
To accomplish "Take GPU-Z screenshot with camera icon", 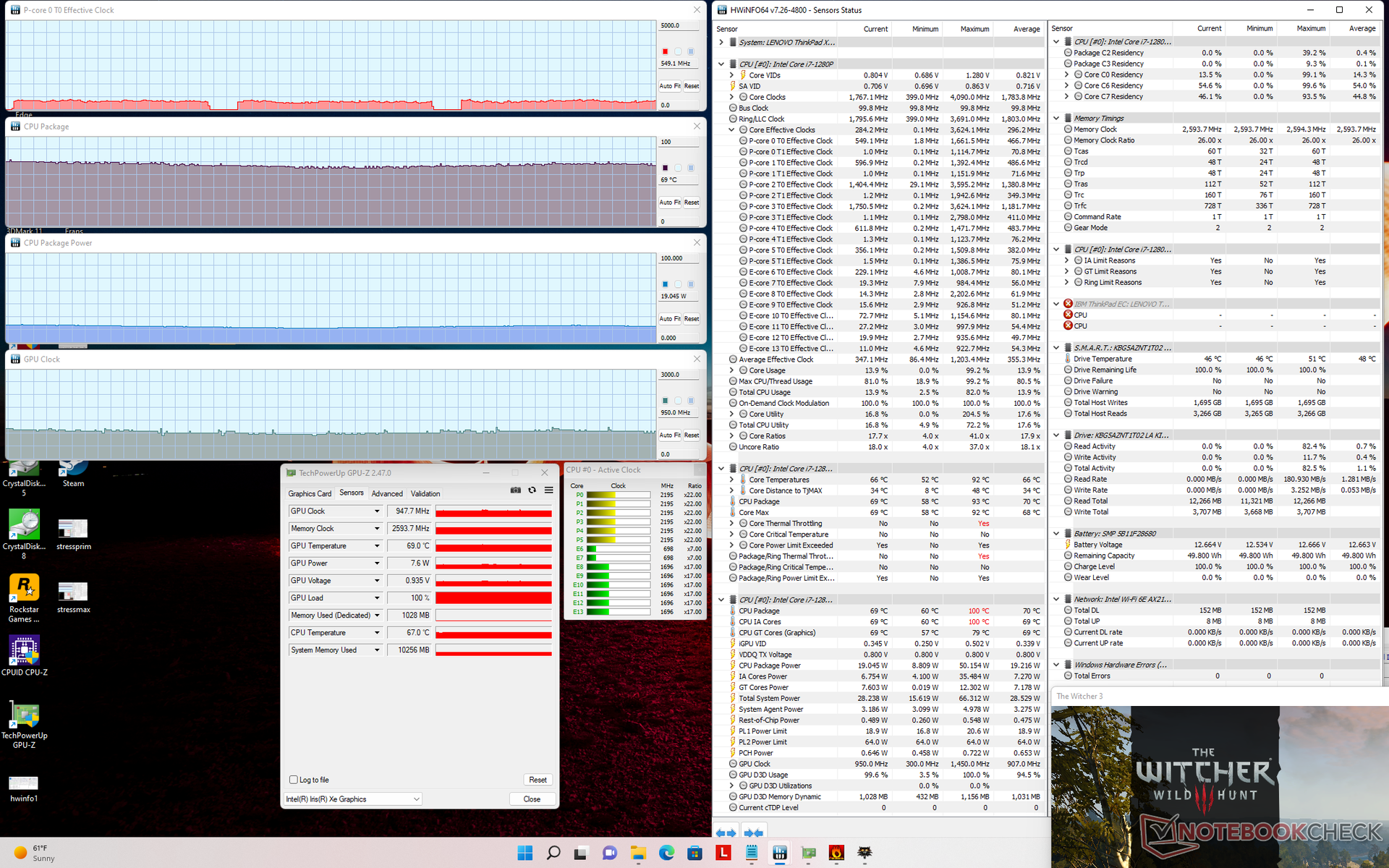I will pyautogui.click(x=515, y=490).
